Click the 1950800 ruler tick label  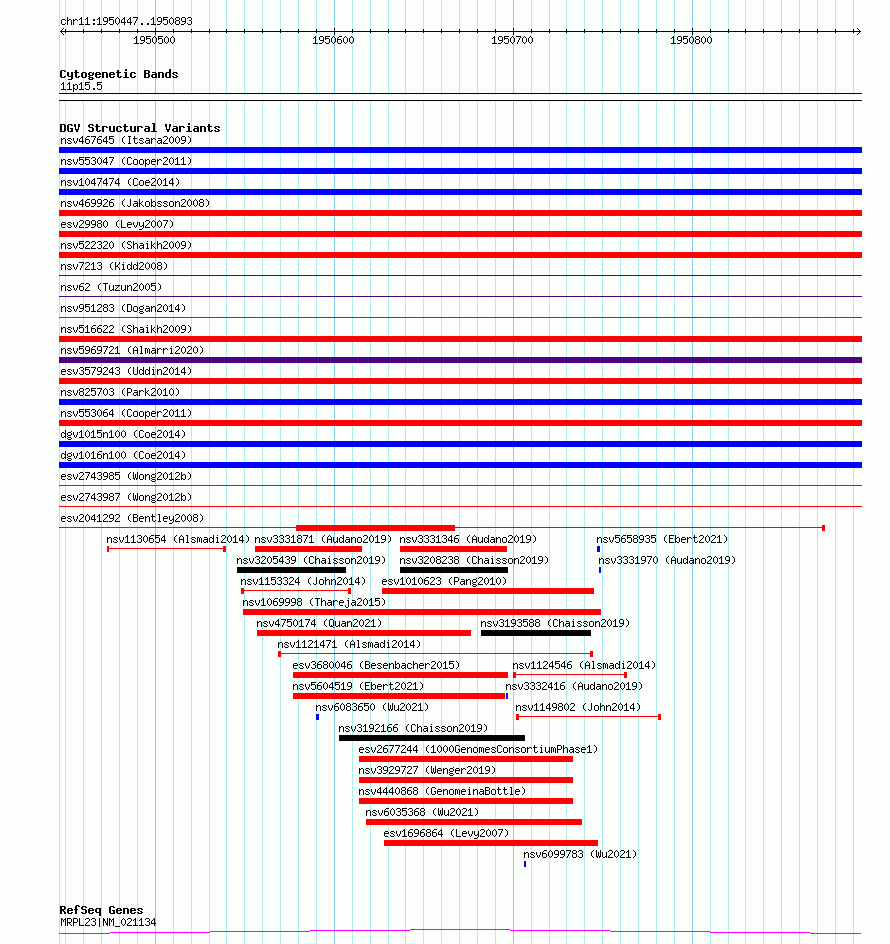coord(691,40)
